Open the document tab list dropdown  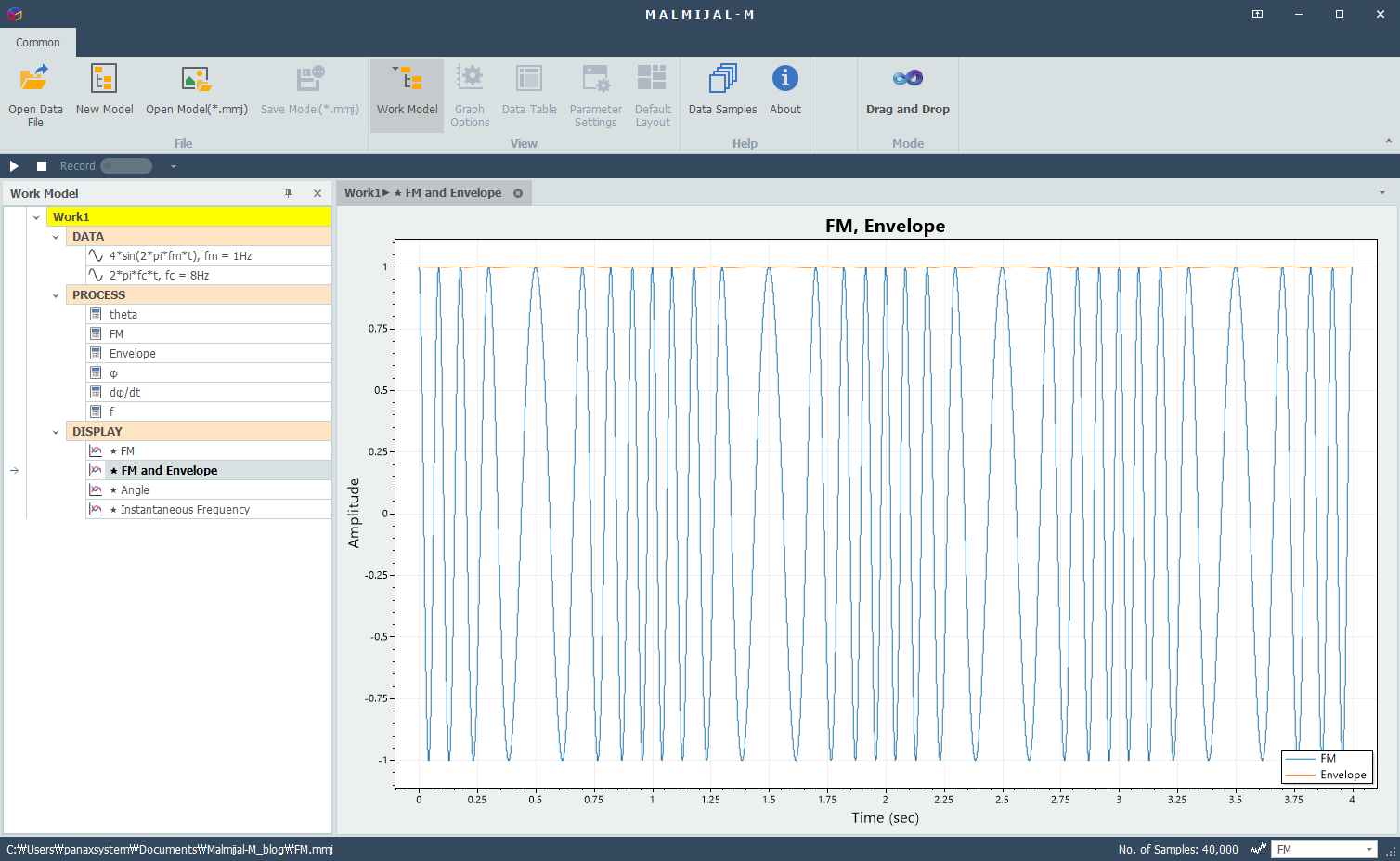1382,193
